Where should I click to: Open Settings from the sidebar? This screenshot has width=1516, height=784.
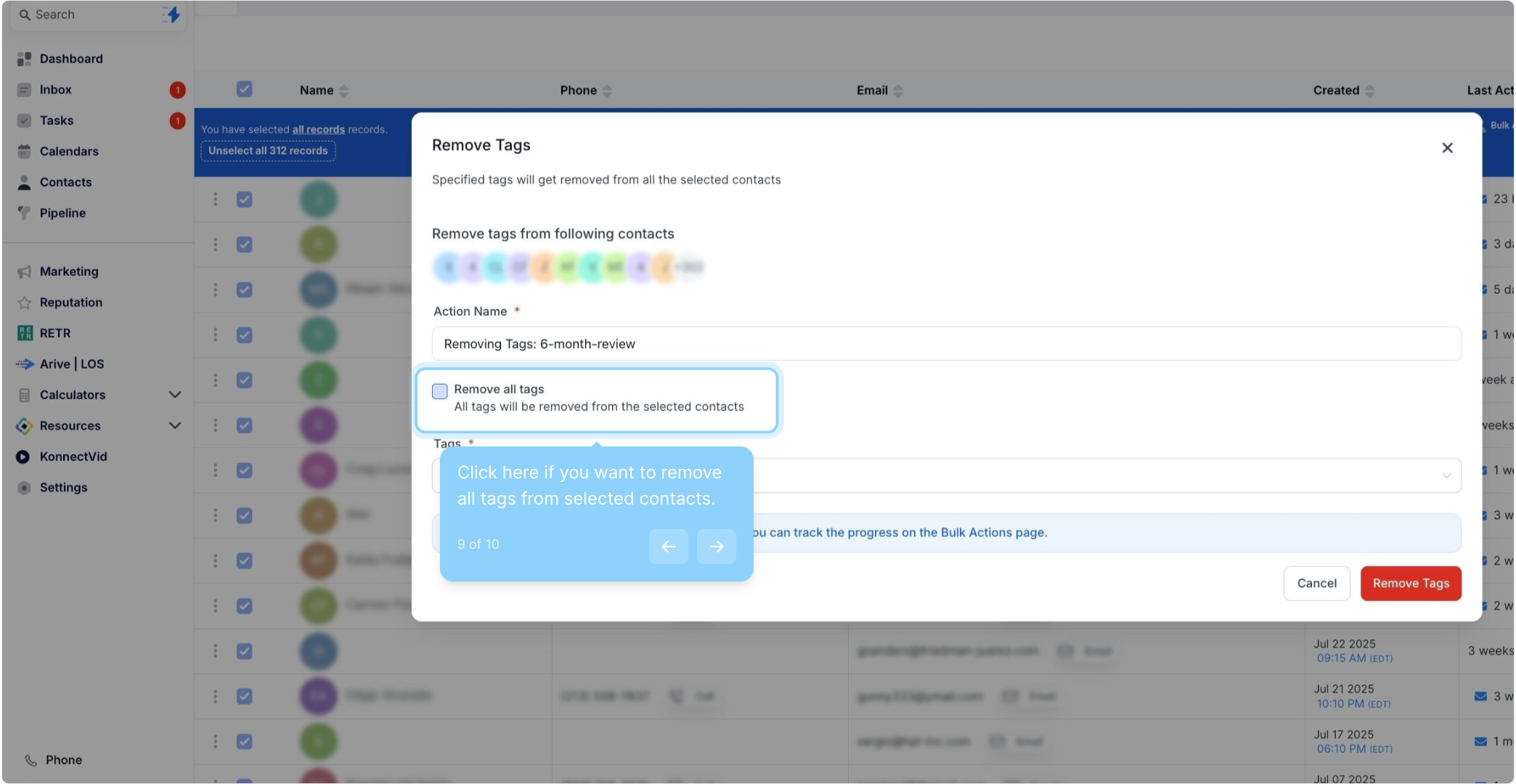coord(63,488)
